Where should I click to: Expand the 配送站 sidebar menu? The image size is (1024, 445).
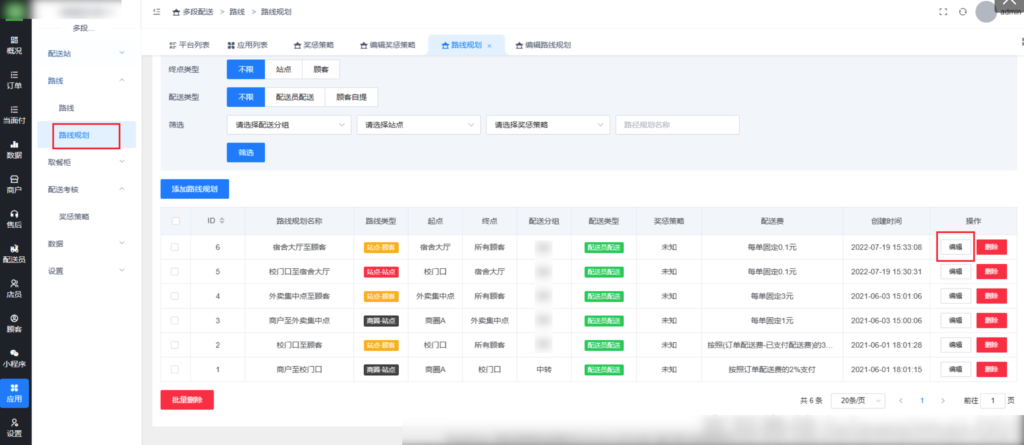(86, 53)
